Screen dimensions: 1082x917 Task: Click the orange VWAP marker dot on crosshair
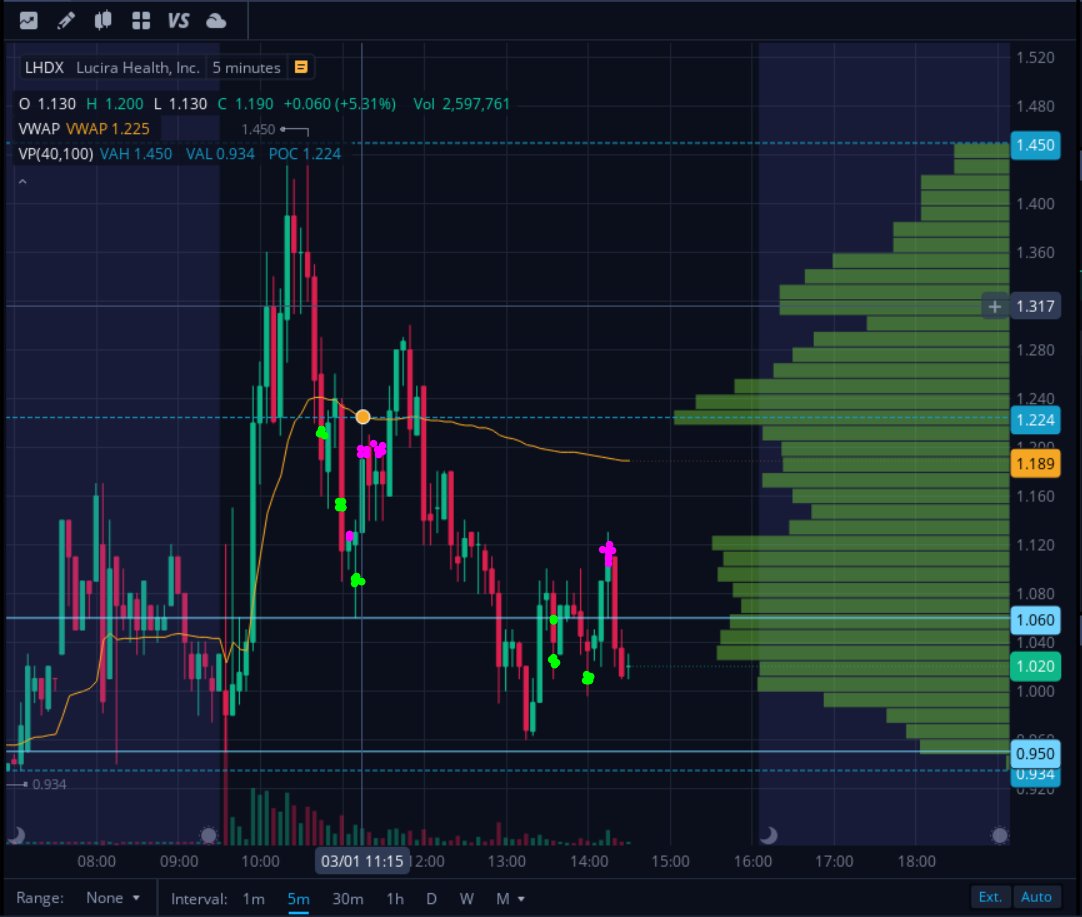(363, 417)
